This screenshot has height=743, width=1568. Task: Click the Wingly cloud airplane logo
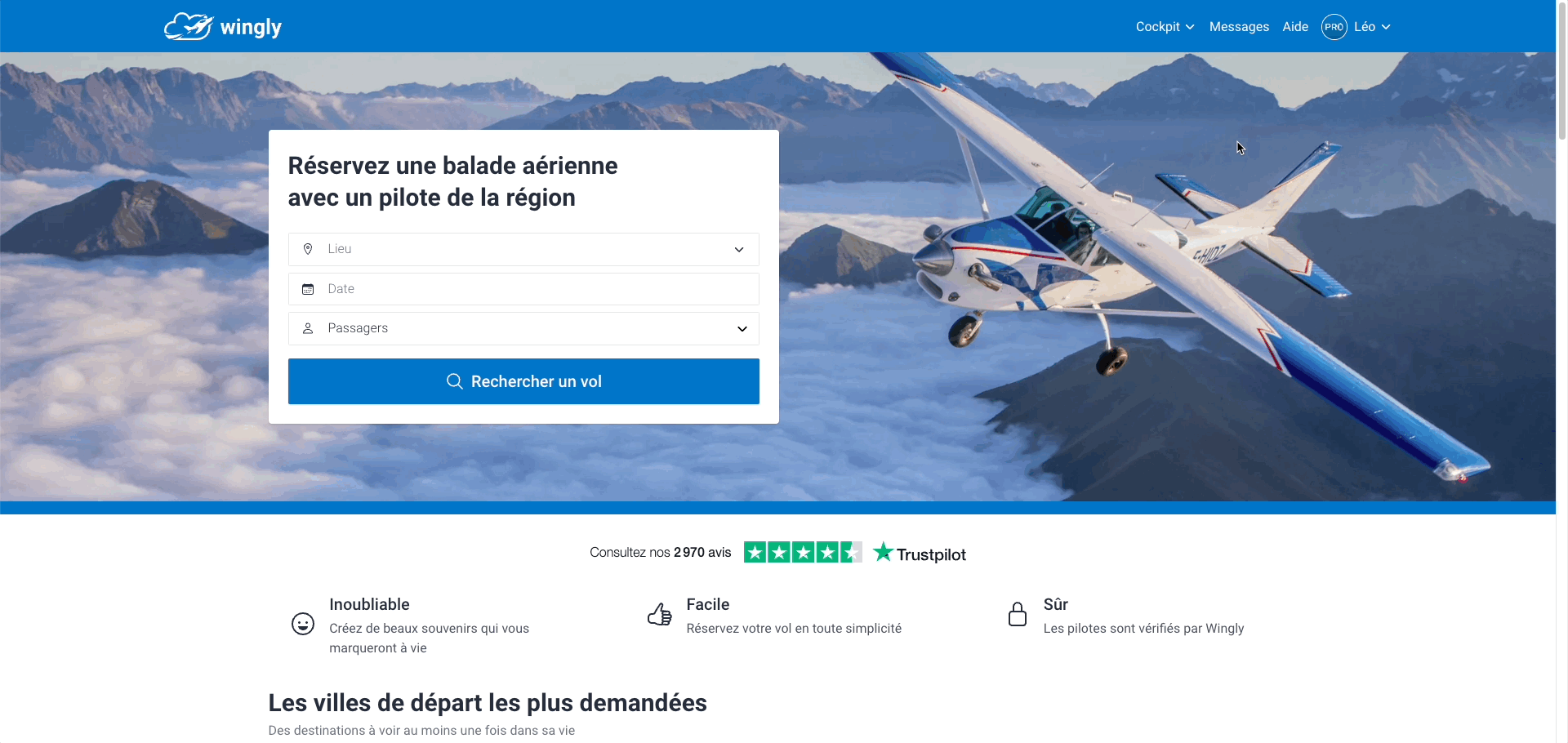189,26
